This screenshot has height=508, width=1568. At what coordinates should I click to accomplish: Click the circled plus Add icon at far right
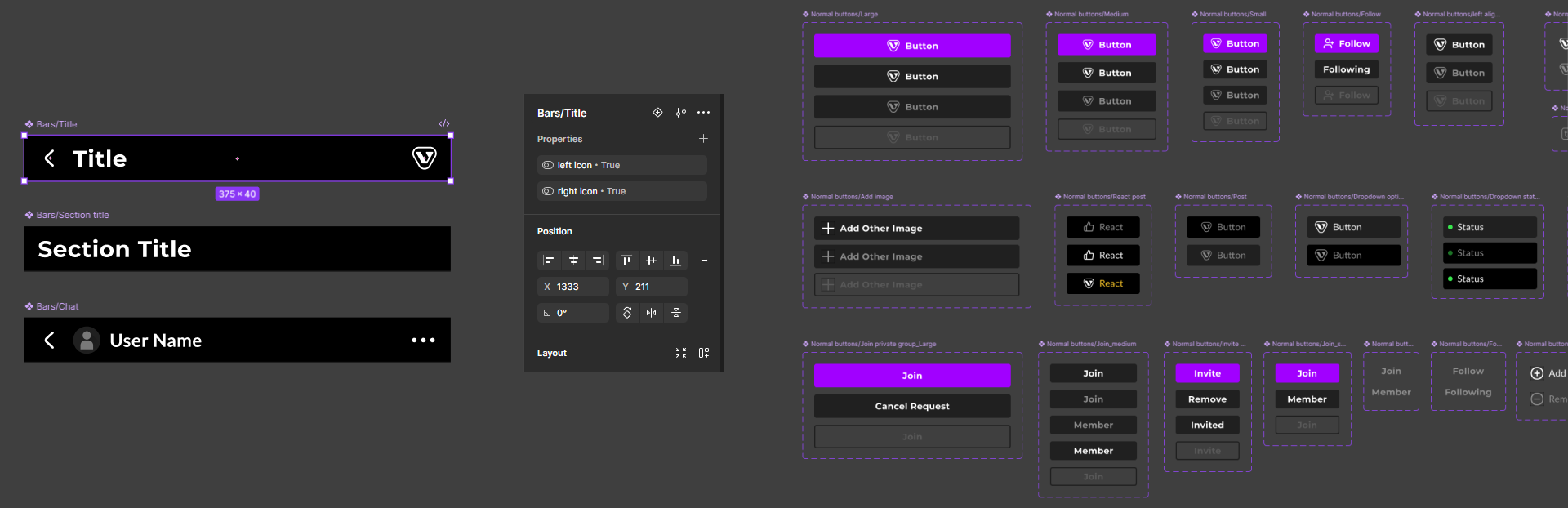[x=1537, y=373]
